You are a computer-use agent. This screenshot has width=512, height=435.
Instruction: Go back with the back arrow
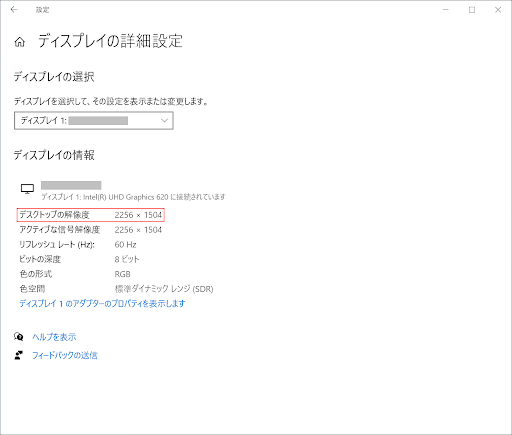(14, 10)
